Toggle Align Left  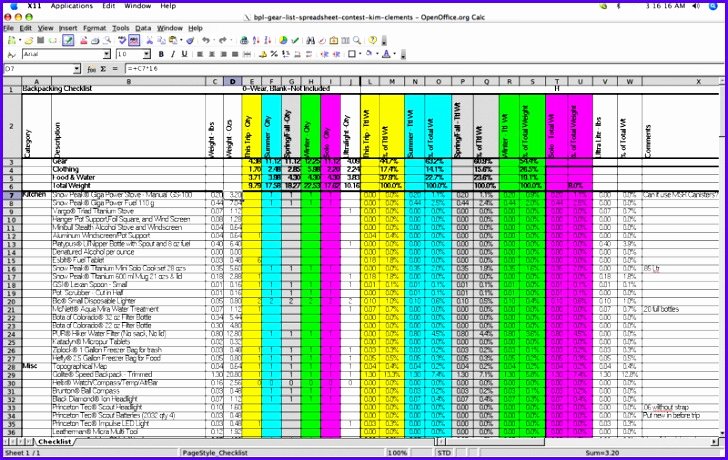pyautogui.click(x=200, y=54)
